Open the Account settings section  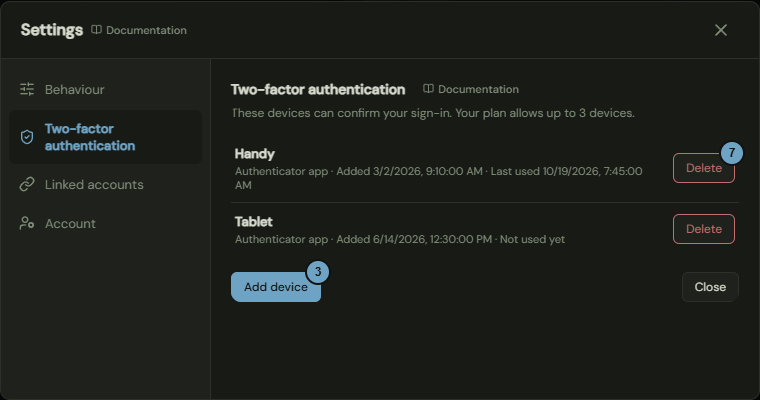coord(105,224)
